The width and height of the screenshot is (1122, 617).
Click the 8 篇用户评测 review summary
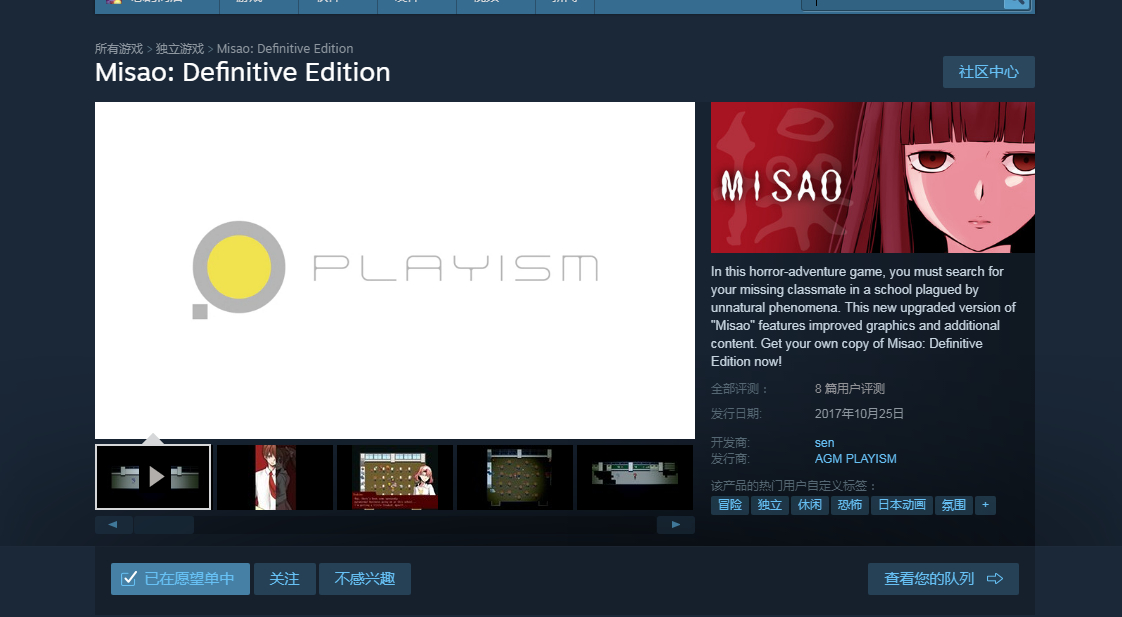tap(849, 389)
